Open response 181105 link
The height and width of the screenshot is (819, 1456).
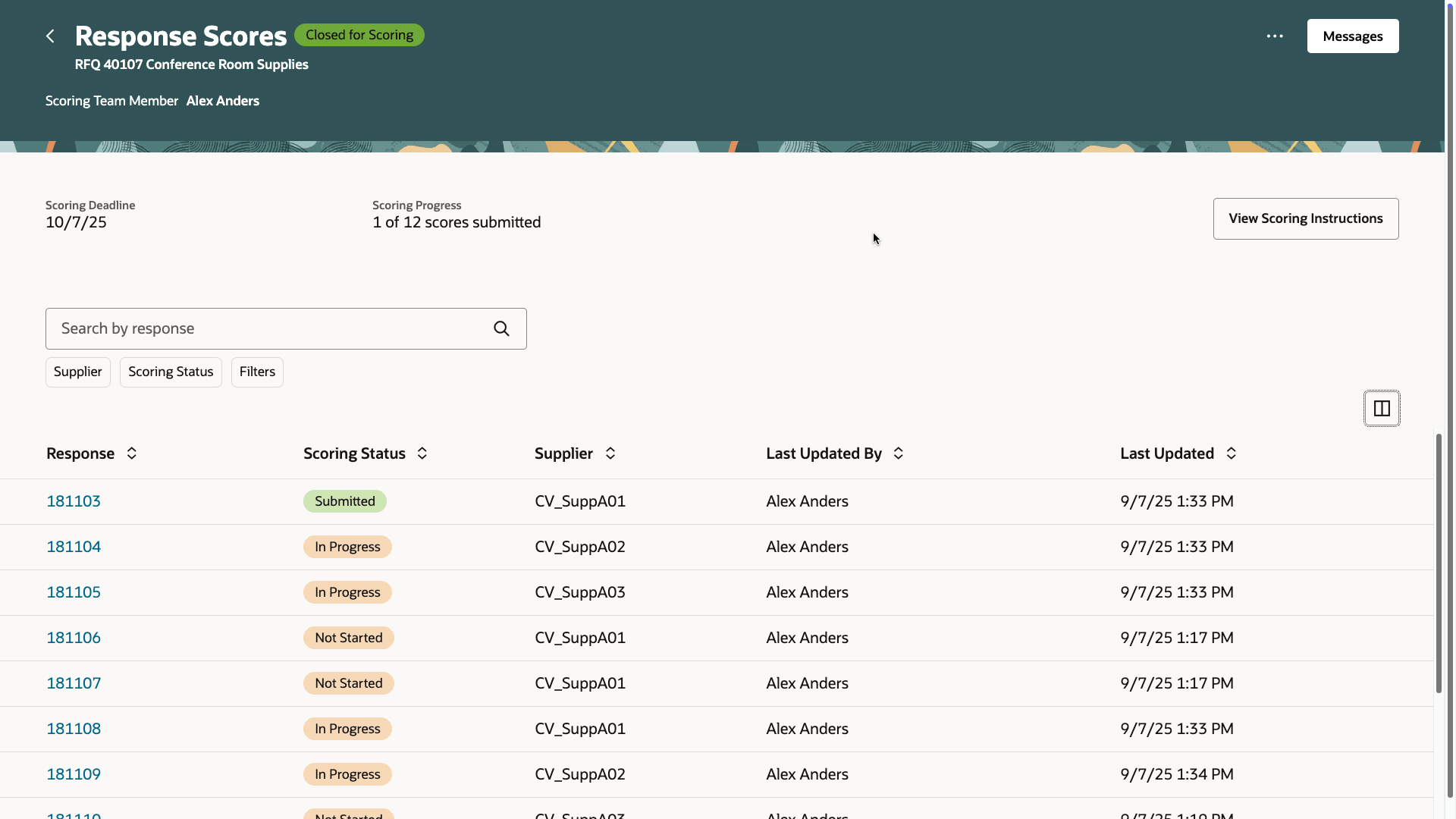(x=74, y=592)
